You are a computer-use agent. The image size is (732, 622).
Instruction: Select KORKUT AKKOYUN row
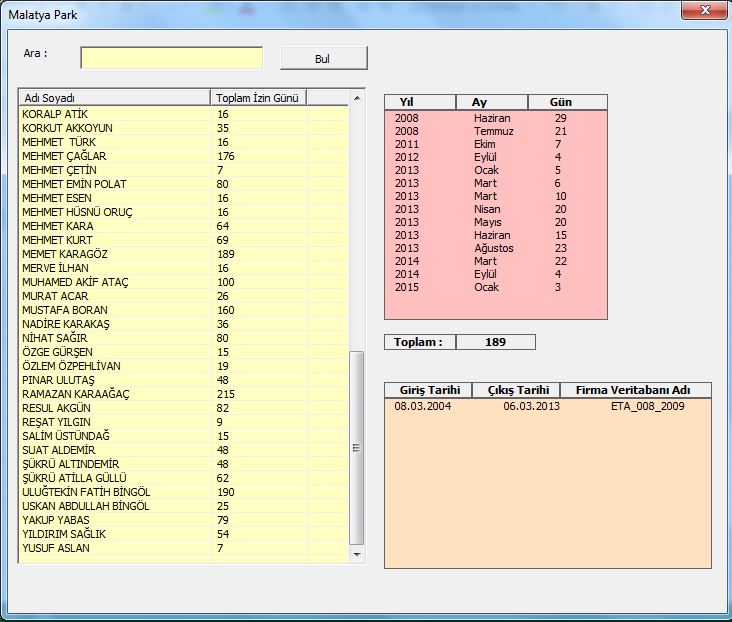(x=184, y=128)
